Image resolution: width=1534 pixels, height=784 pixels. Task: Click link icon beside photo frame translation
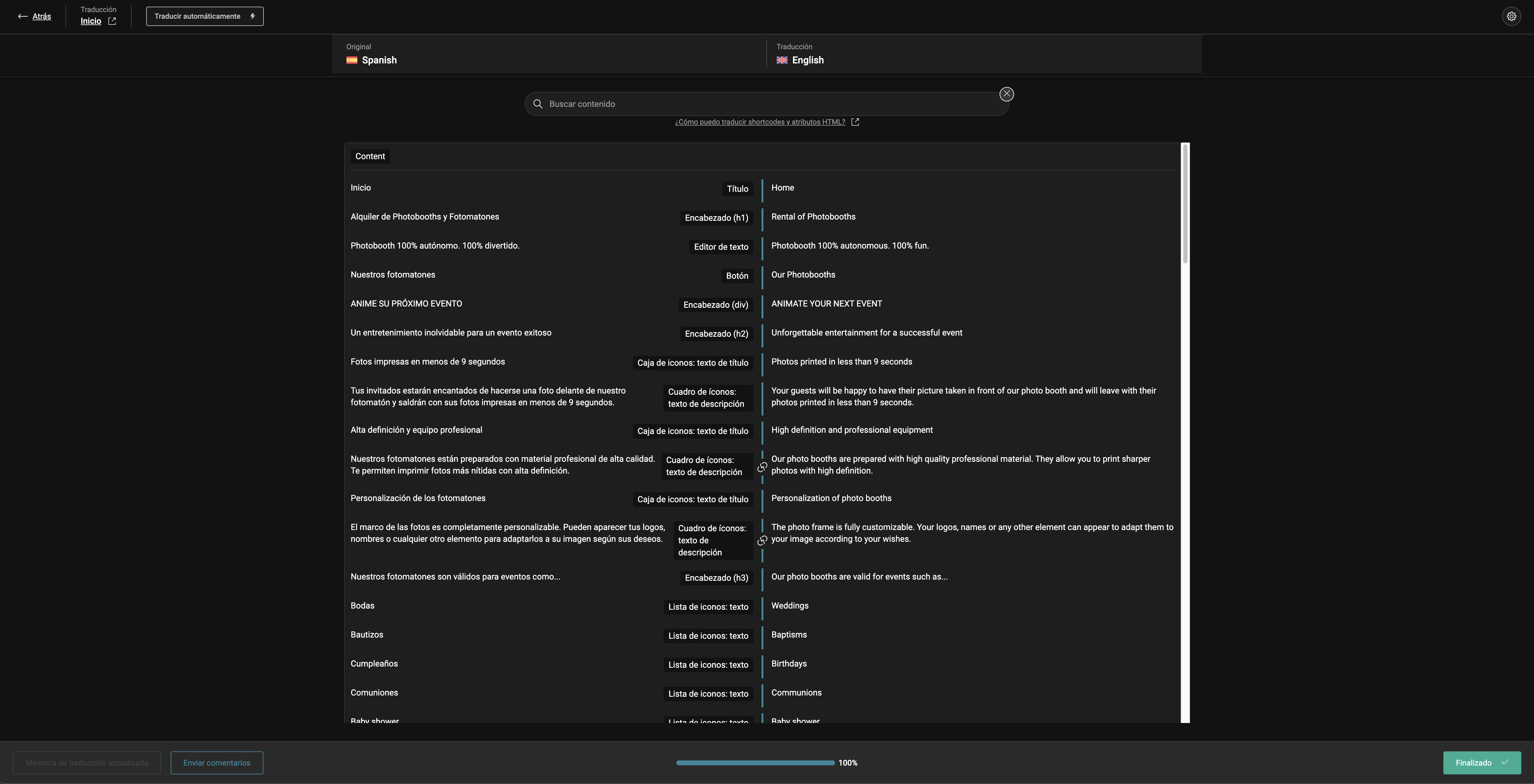click(x=762, y=541)
